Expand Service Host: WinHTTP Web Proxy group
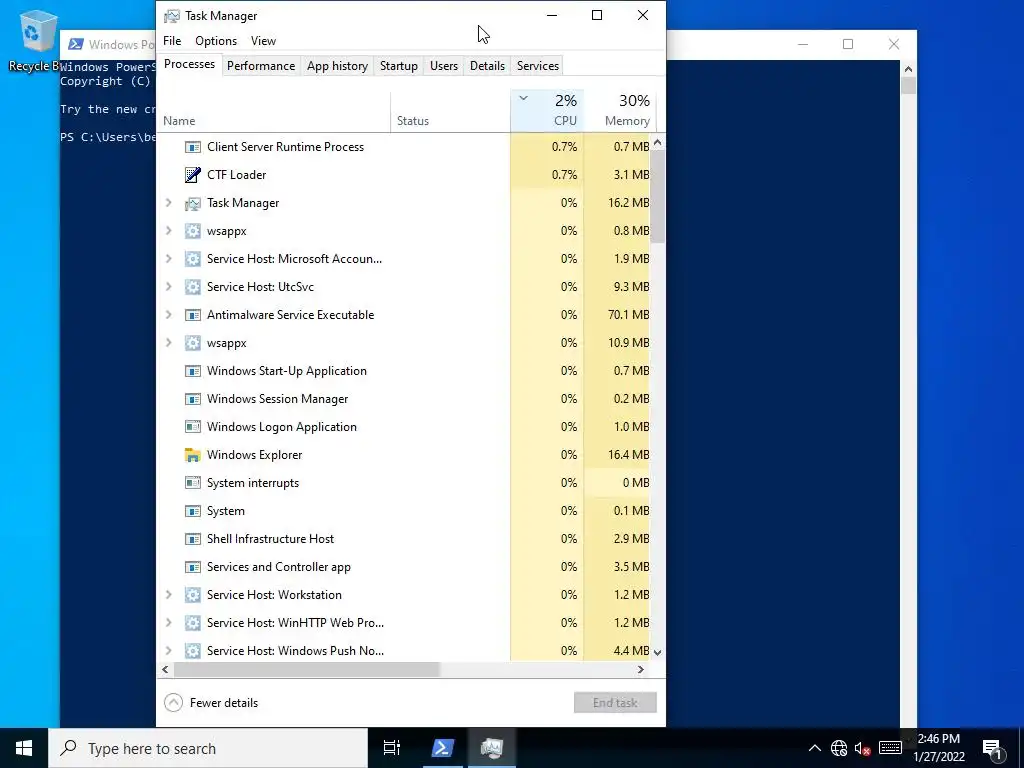Viewport: 1024px width, 768px height. click(168, 623)
